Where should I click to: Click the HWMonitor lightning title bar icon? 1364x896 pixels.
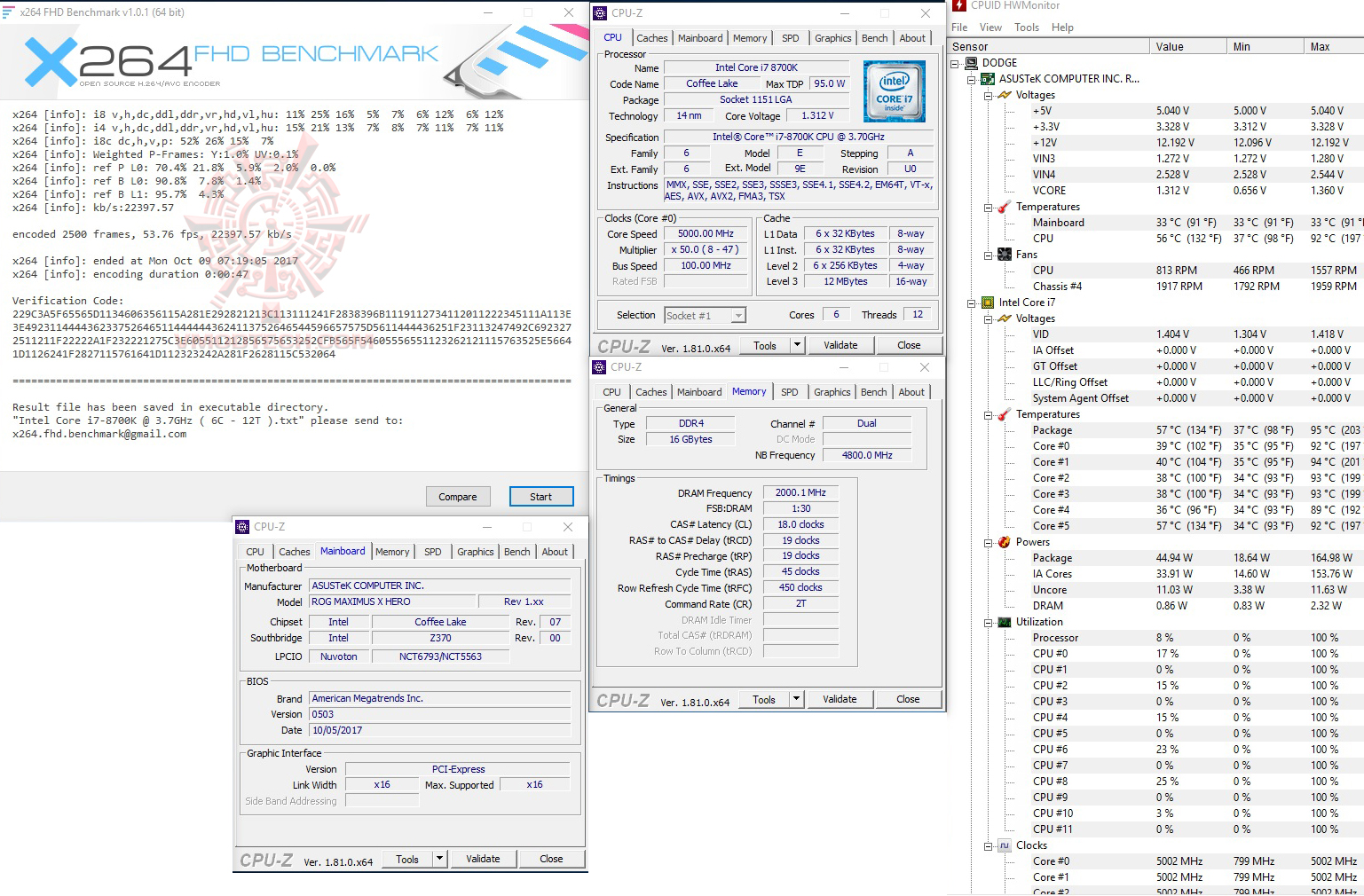click(x=958, y=5)
